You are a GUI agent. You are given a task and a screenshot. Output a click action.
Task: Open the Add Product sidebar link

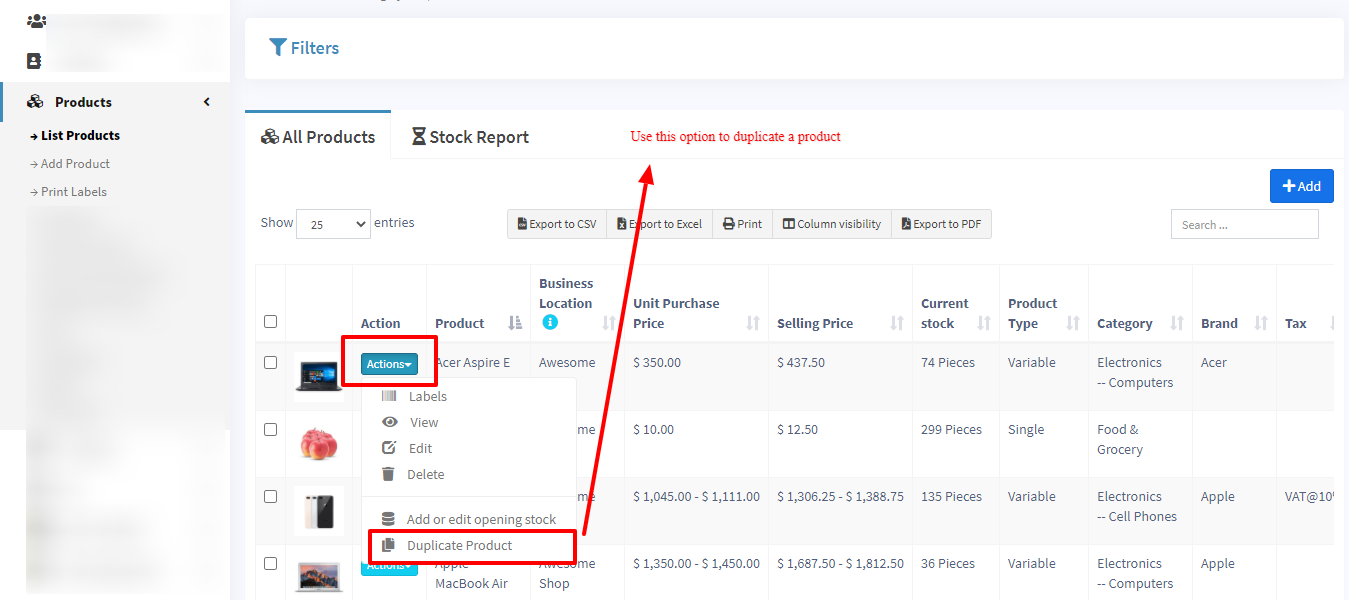pyautogui.click(x=75, y=164)
